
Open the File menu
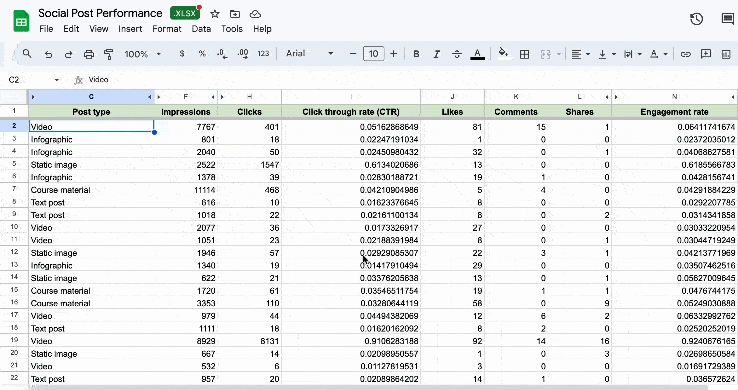46,29
